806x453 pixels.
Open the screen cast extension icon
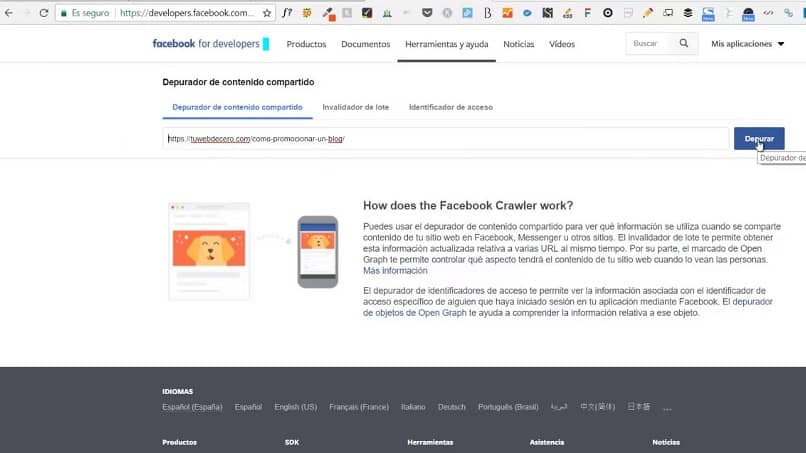(x=668, y=13)
